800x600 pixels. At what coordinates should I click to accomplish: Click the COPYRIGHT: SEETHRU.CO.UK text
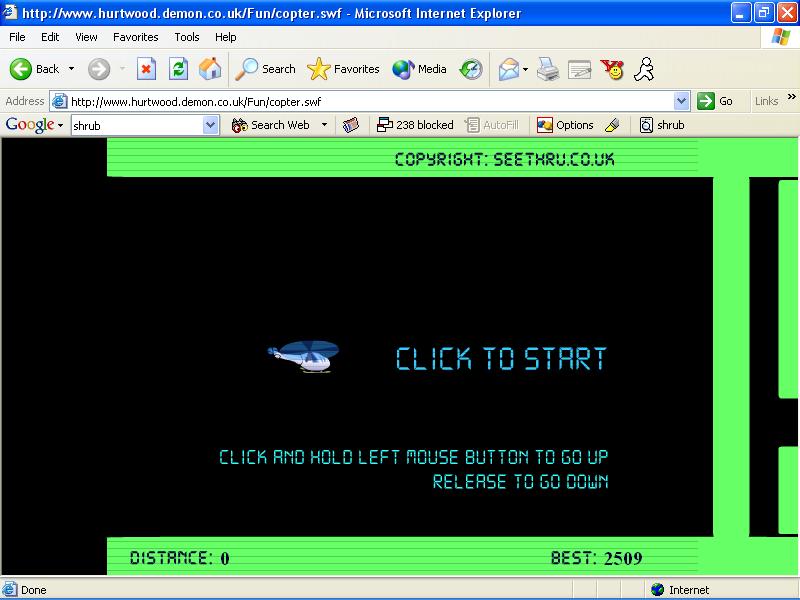(x=505, y=160)
